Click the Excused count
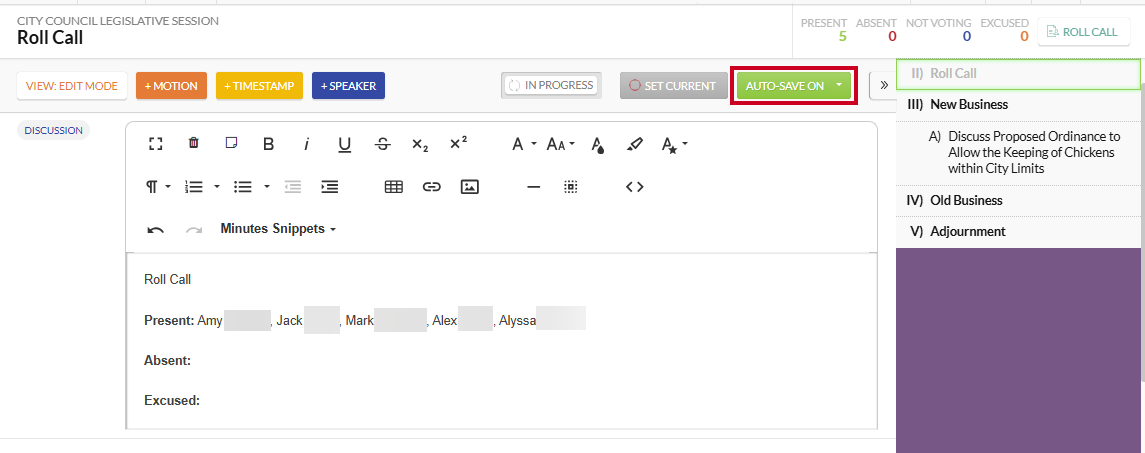This screenshot has width=1145, height=453. [x=1024, y=36]
